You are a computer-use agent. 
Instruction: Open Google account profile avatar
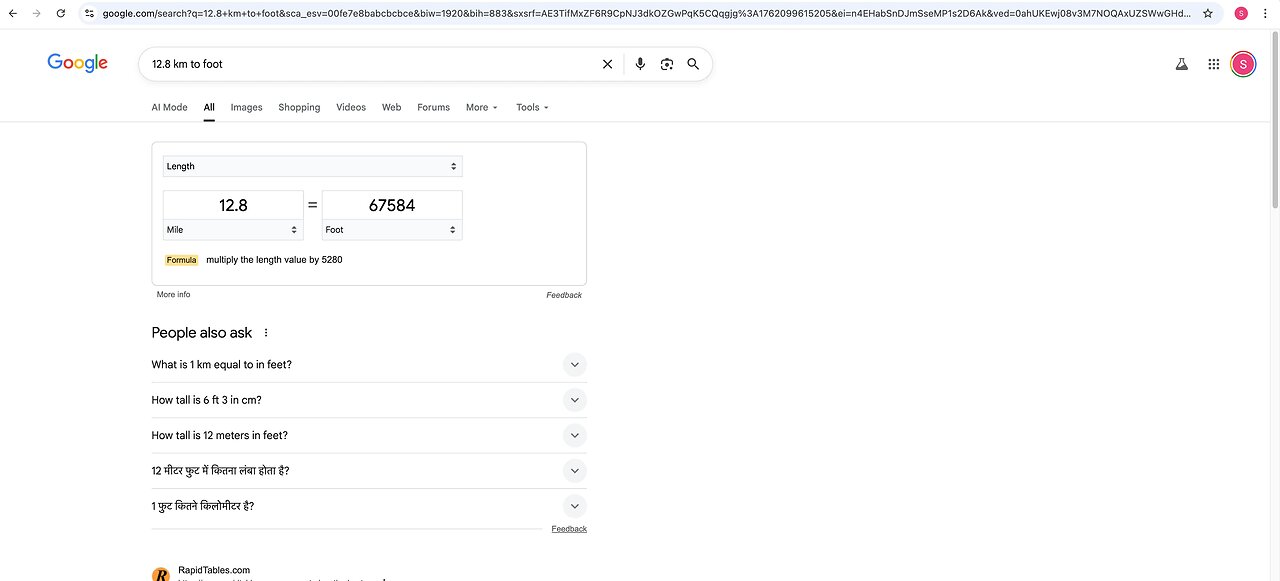click(x=1243, y=64)
